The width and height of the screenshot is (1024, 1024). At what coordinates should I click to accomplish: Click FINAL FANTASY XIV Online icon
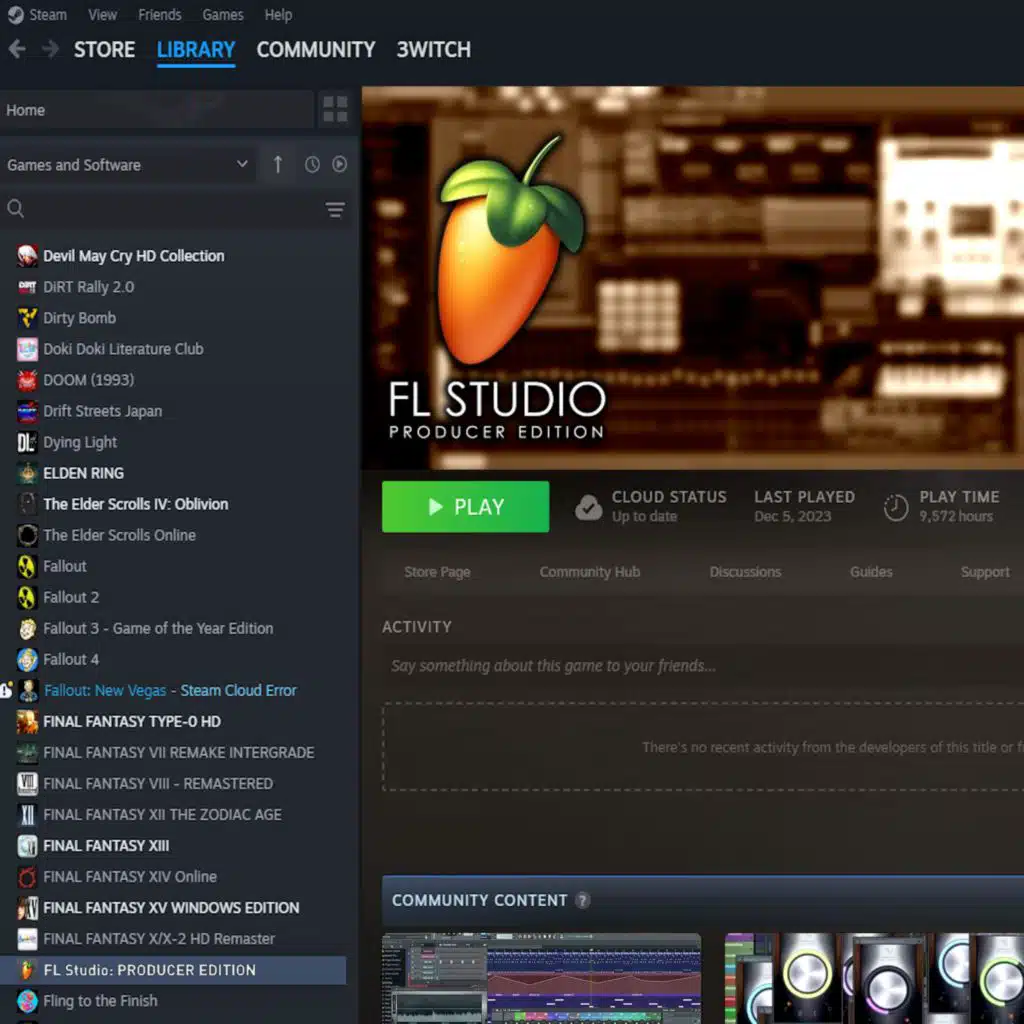pos(27,876)
